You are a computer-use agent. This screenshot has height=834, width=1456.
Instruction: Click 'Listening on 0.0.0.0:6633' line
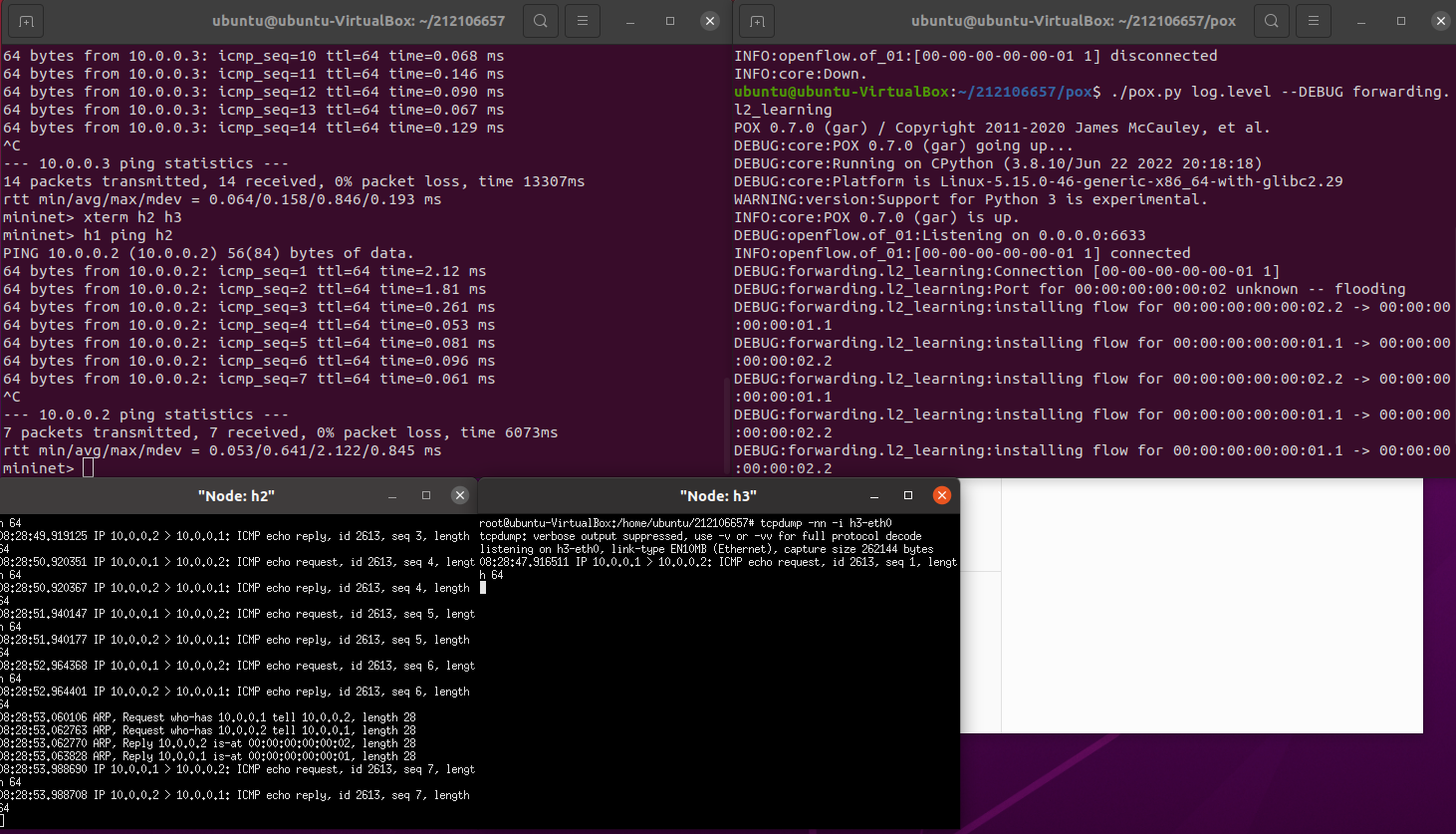click(940, 235)
